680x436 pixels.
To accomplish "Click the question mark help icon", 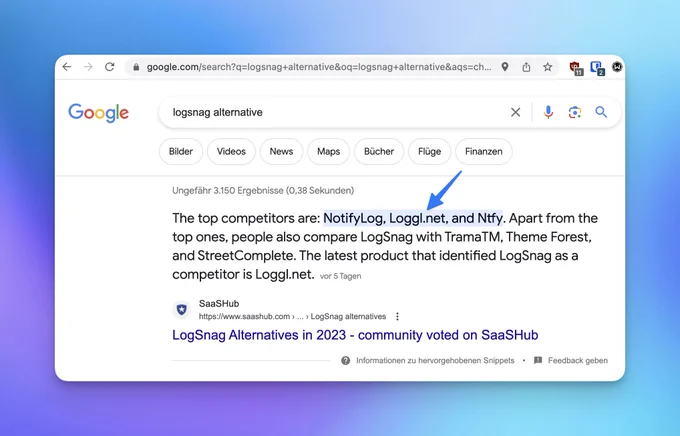I will (346, 361).
